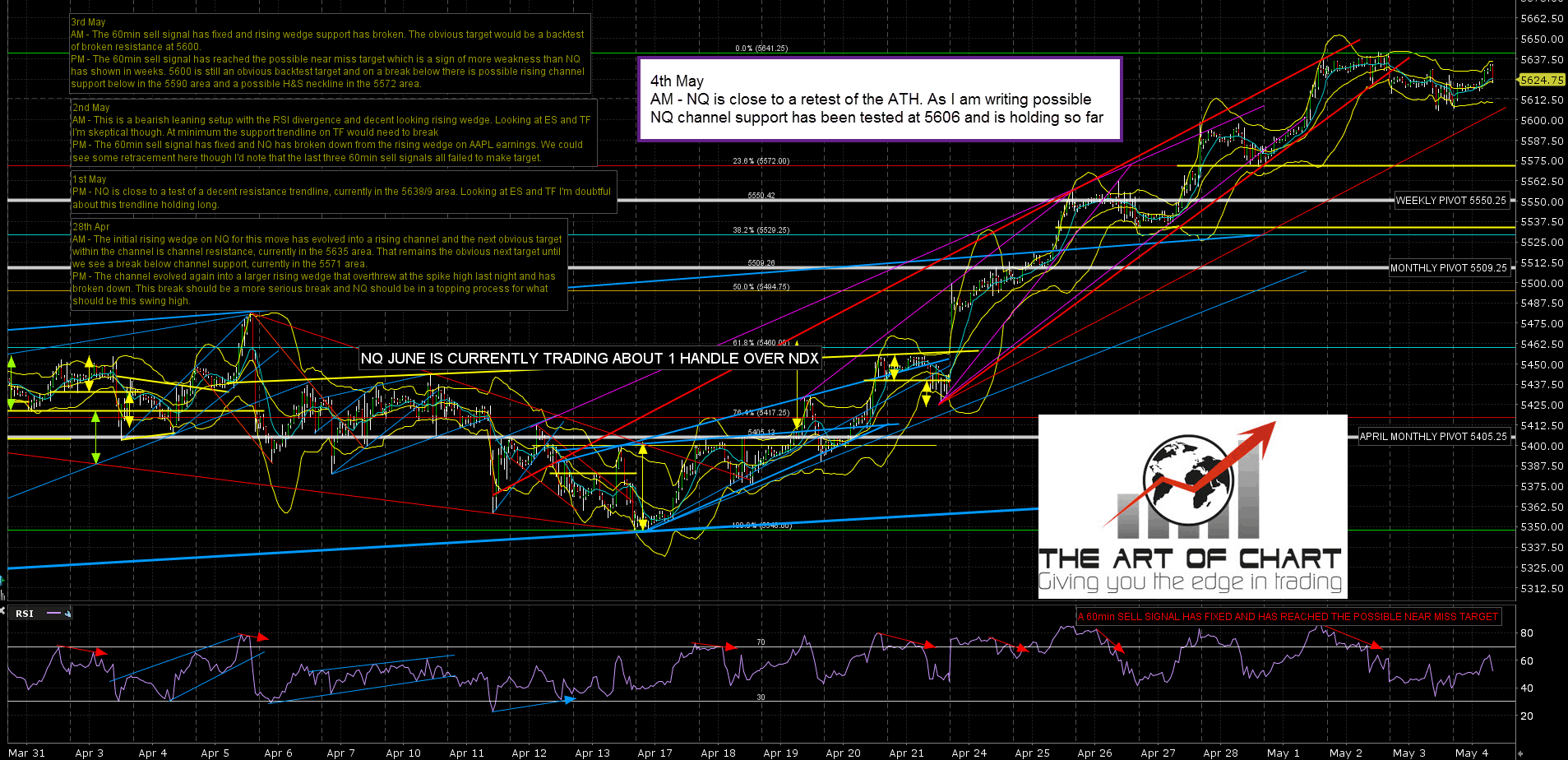Viewport: 1568px width, 760px height.
Task: Click the May 1 date on time axis
Action: click(x=1283, y=753)
